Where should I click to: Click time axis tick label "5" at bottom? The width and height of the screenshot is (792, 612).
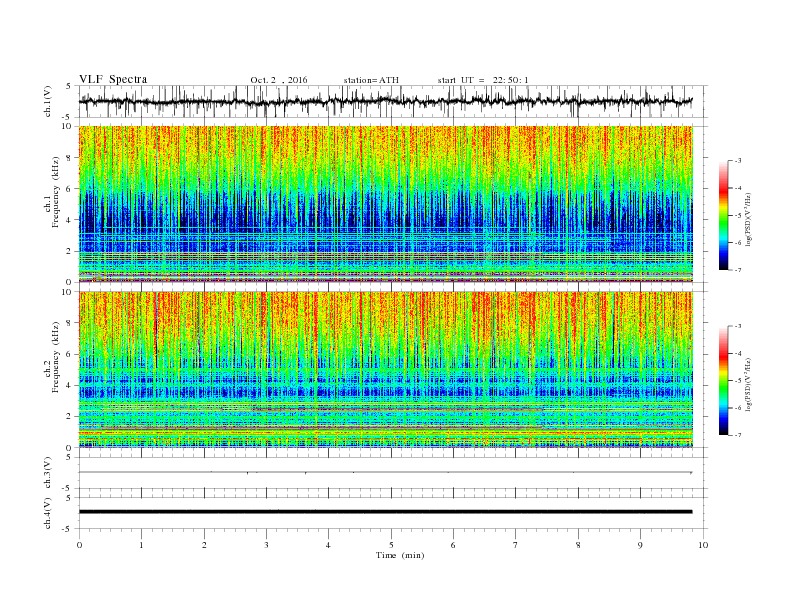[391, 545]
